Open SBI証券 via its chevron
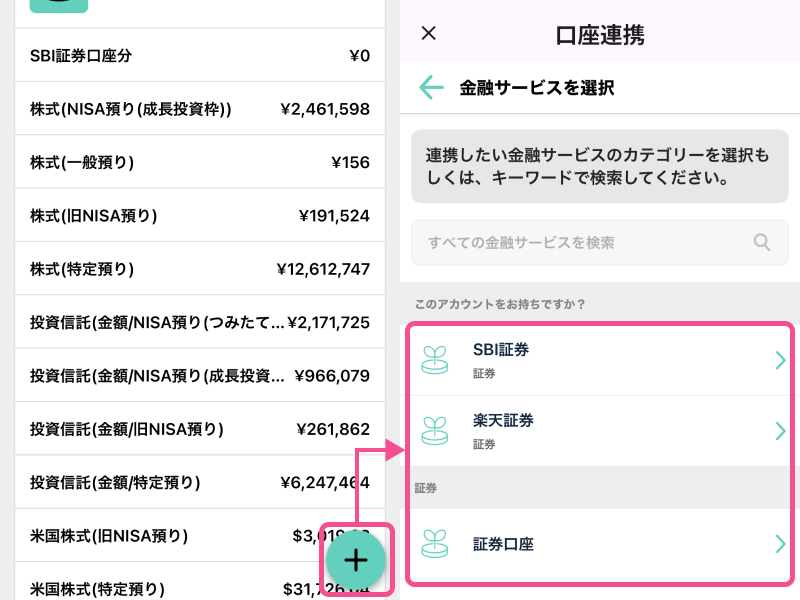Image resolution: width=800 pixels, height=600 pixels. point(780,360)
